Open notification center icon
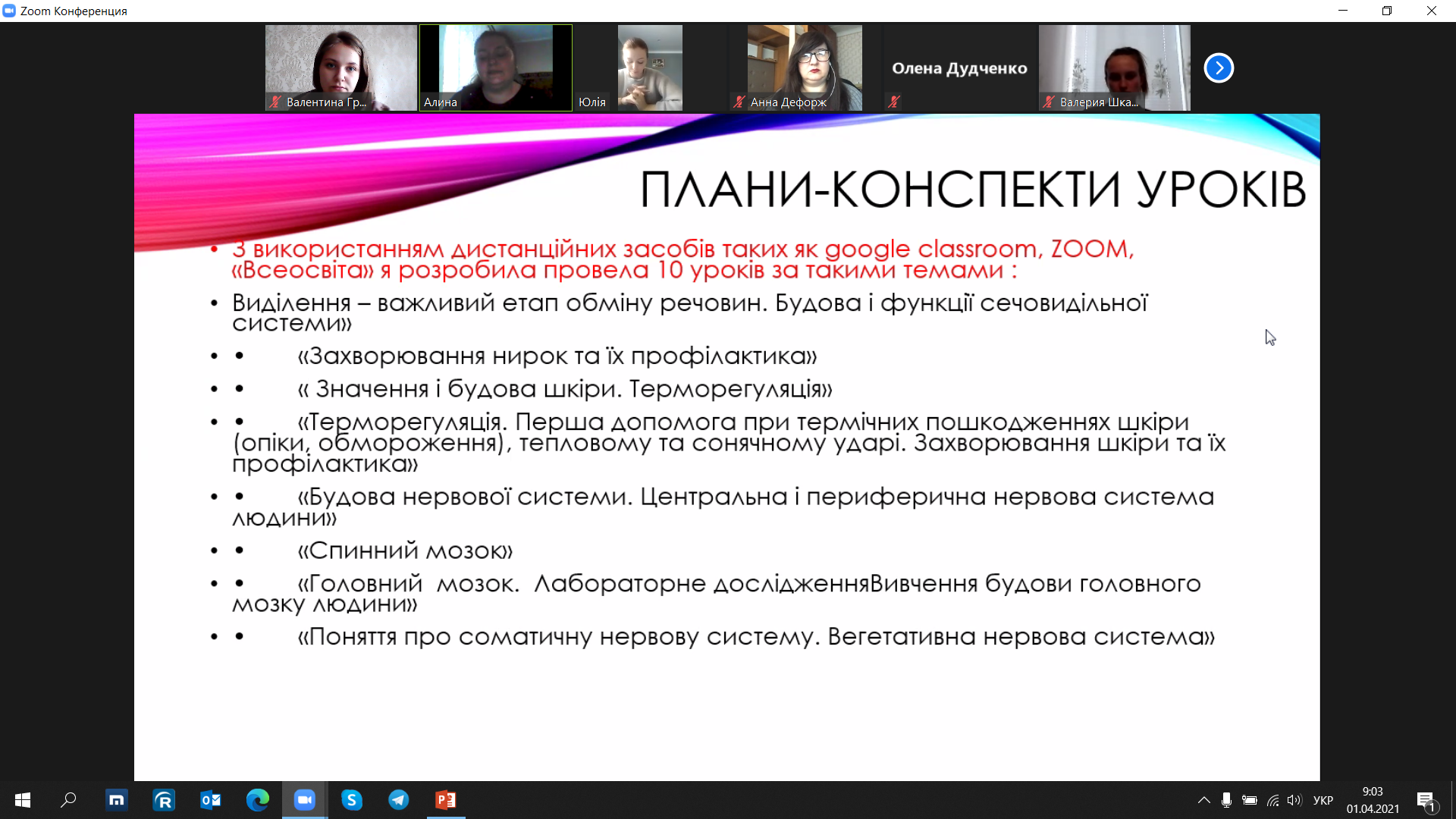 coord(1426,800)
